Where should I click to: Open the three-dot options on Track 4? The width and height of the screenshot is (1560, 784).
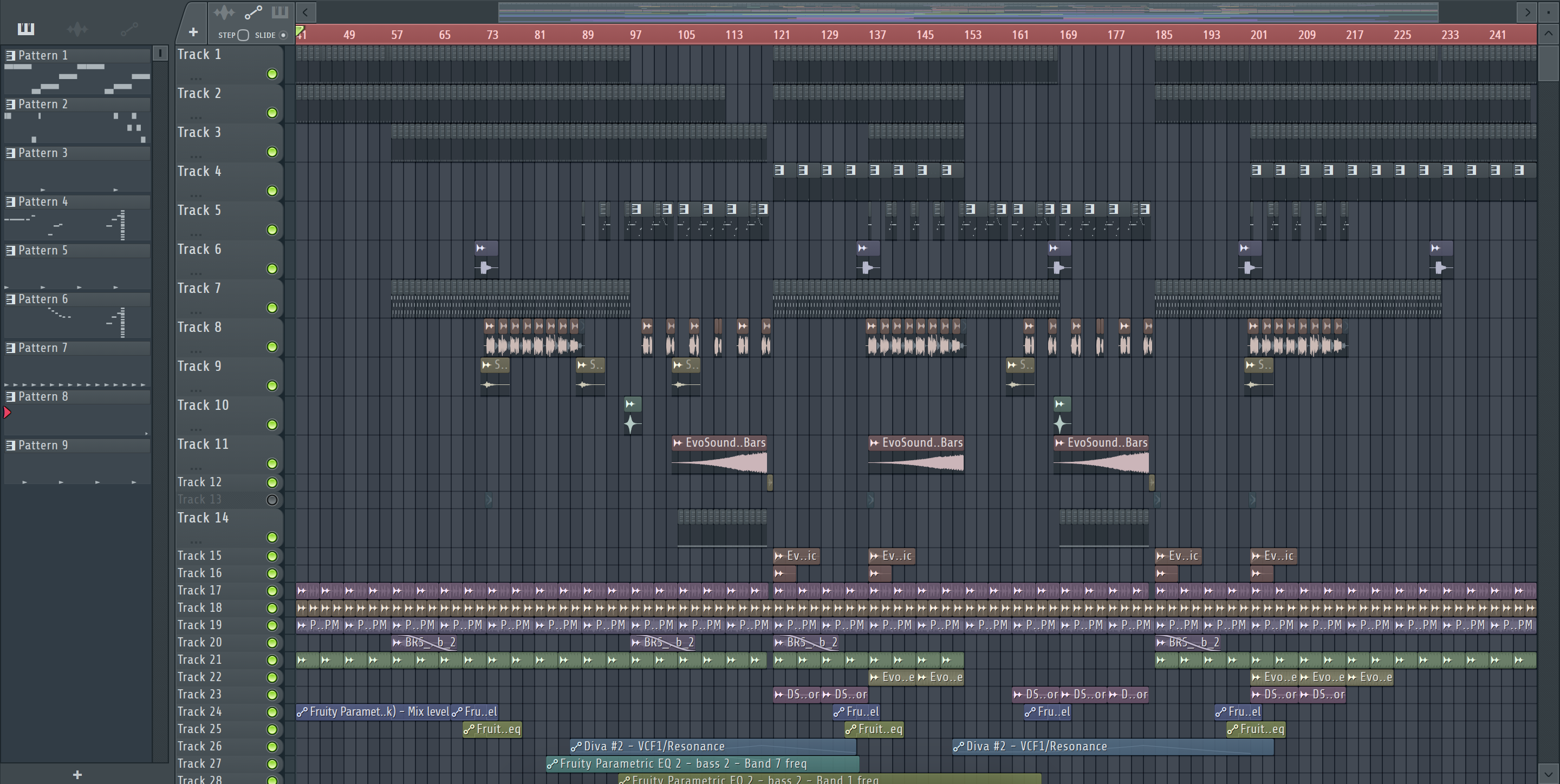pyautogui.click(x=195, y=195)
